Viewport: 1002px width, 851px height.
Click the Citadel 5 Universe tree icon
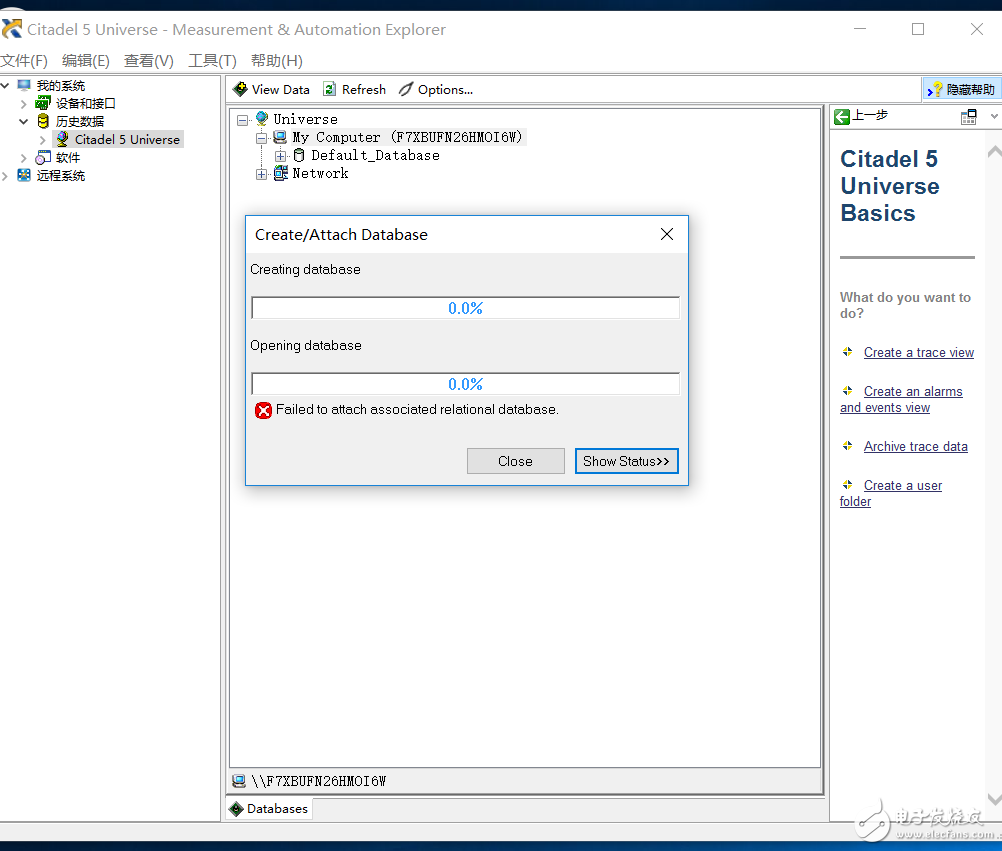pos(62,139)
